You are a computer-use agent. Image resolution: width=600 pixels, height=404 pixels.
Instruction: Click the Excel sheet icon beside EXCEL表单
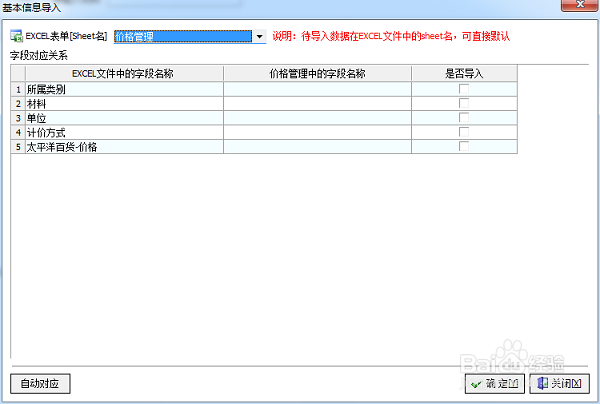(16, 36)
